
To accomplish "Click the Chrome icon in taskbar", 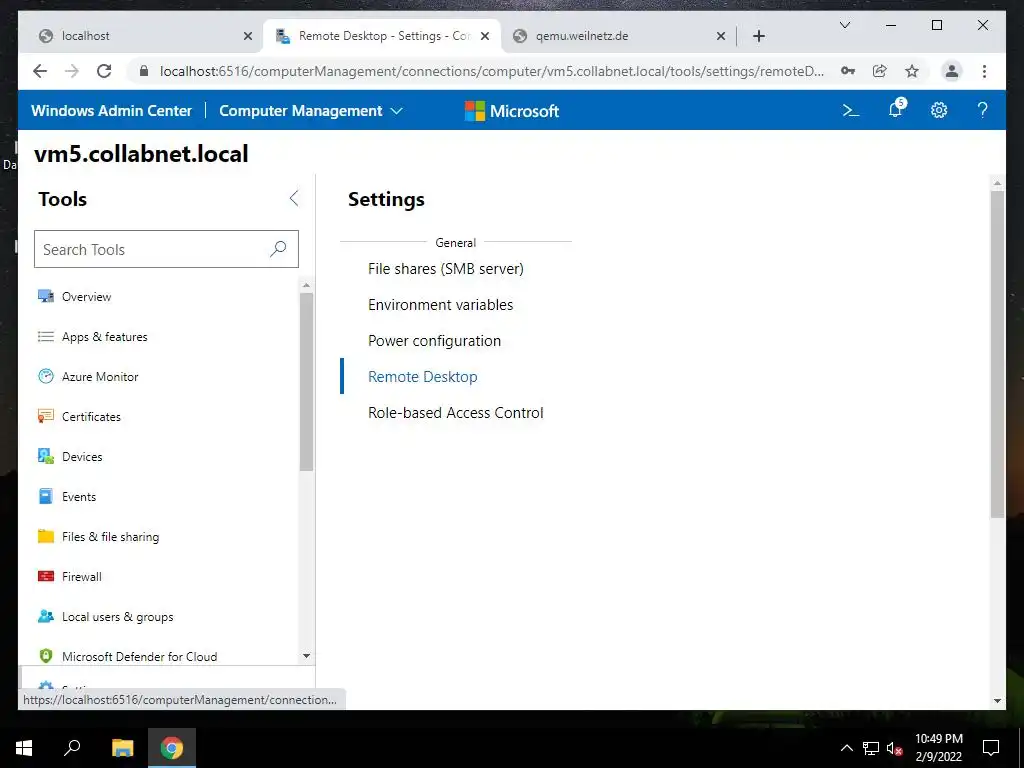I will point(172,748).
